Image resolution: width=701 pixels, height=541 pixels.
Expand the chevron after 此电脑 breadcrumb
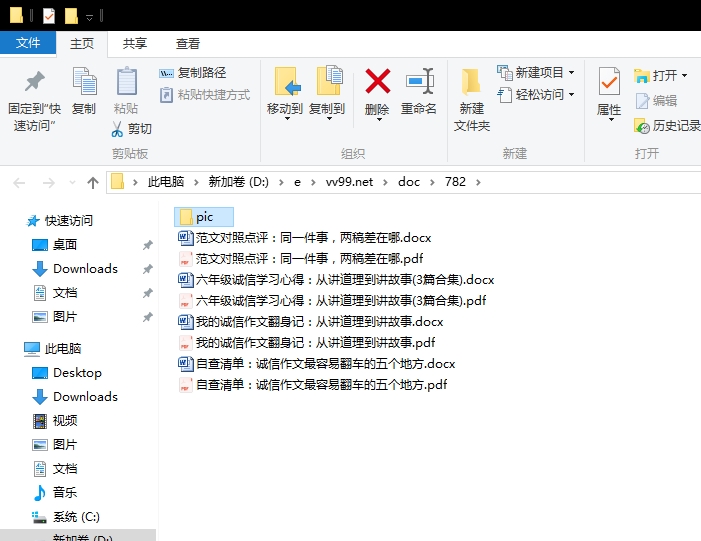(x=196, y=182)
